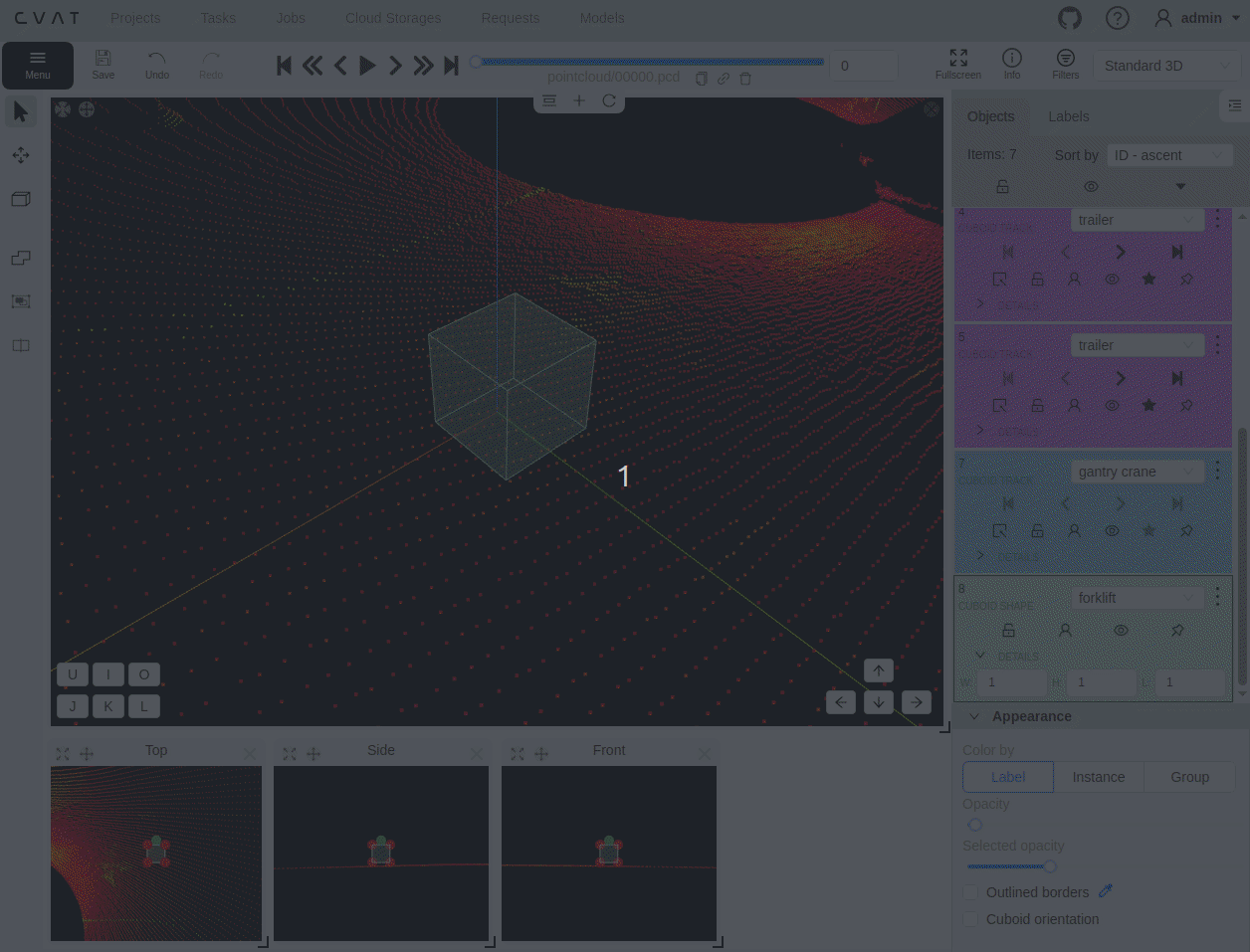Change label of object 4 trailer
The image size is (1250, 952).
click(1138, 220)
